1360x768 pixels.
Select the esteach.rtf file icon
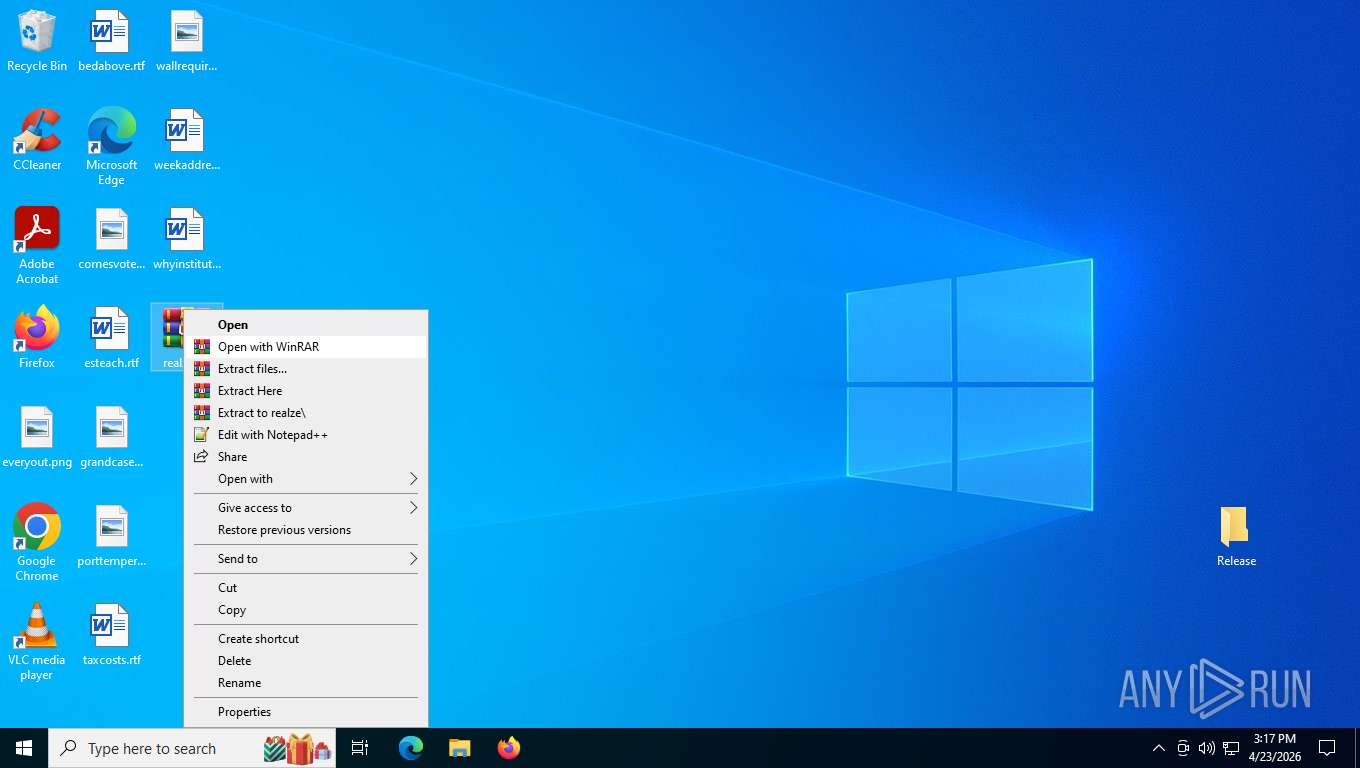click(x=111, y=338)
